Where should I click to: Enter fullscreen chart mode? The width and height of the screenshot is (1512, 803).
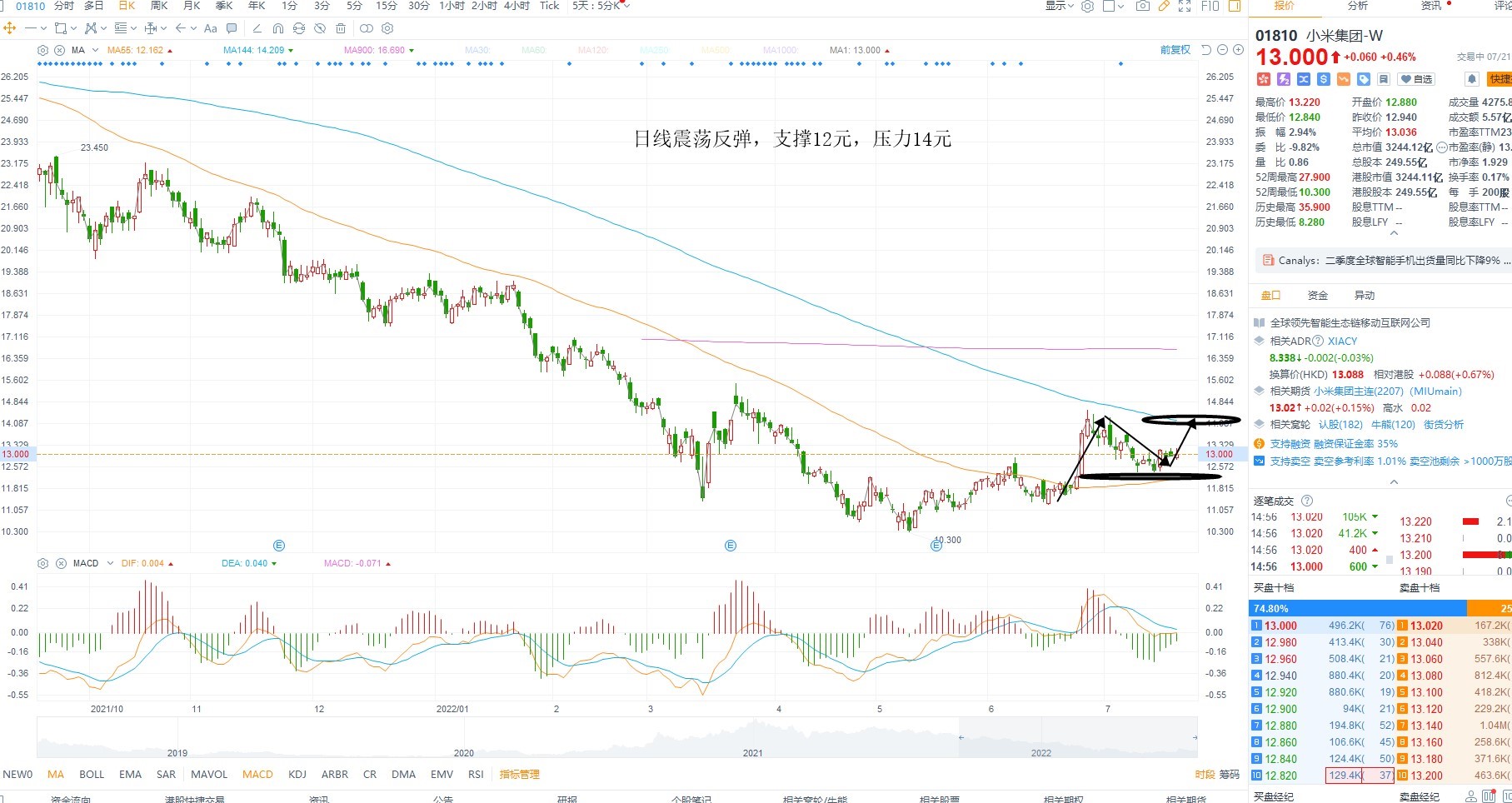click(1184, 6)
